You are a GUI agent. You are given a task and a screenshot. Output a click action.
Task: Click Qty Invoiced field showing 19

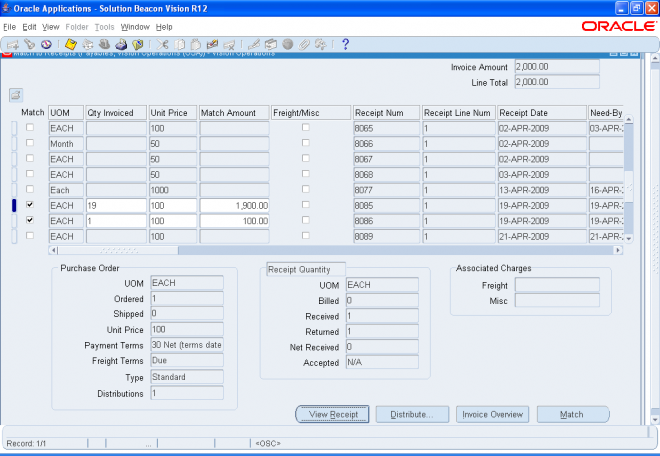[116, 205]
